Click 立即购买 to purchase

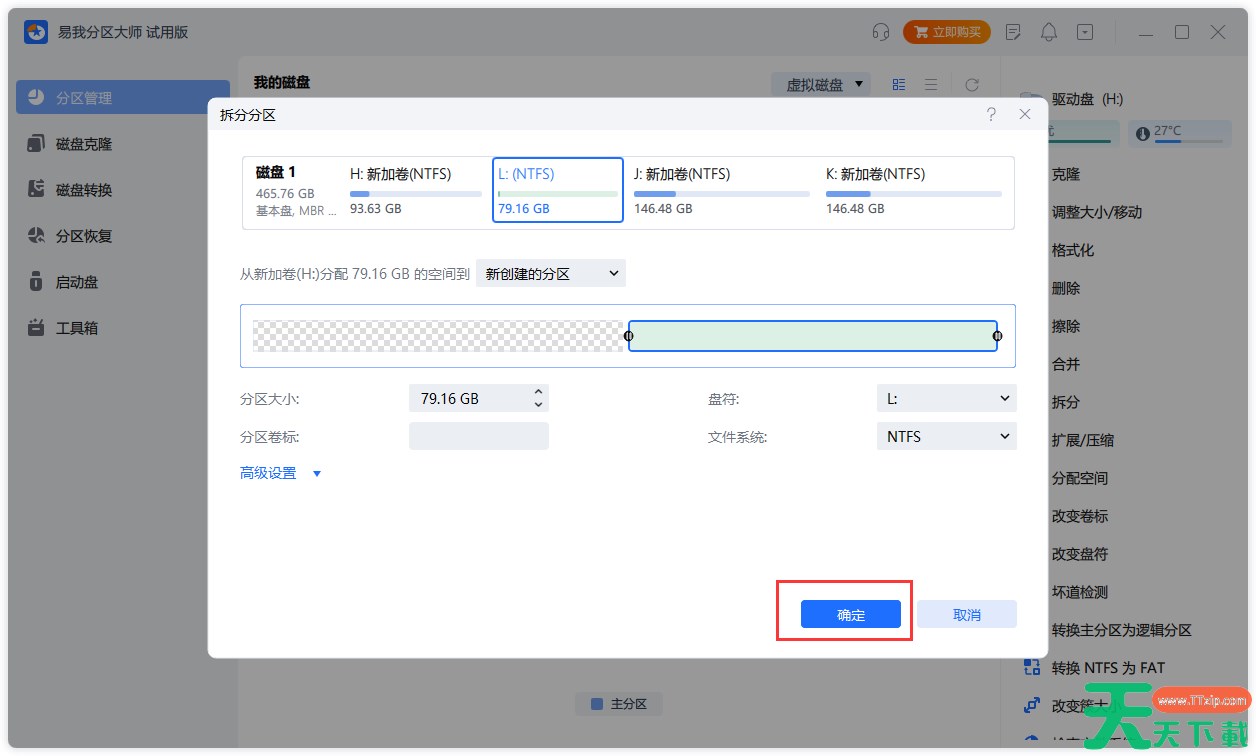946,31
